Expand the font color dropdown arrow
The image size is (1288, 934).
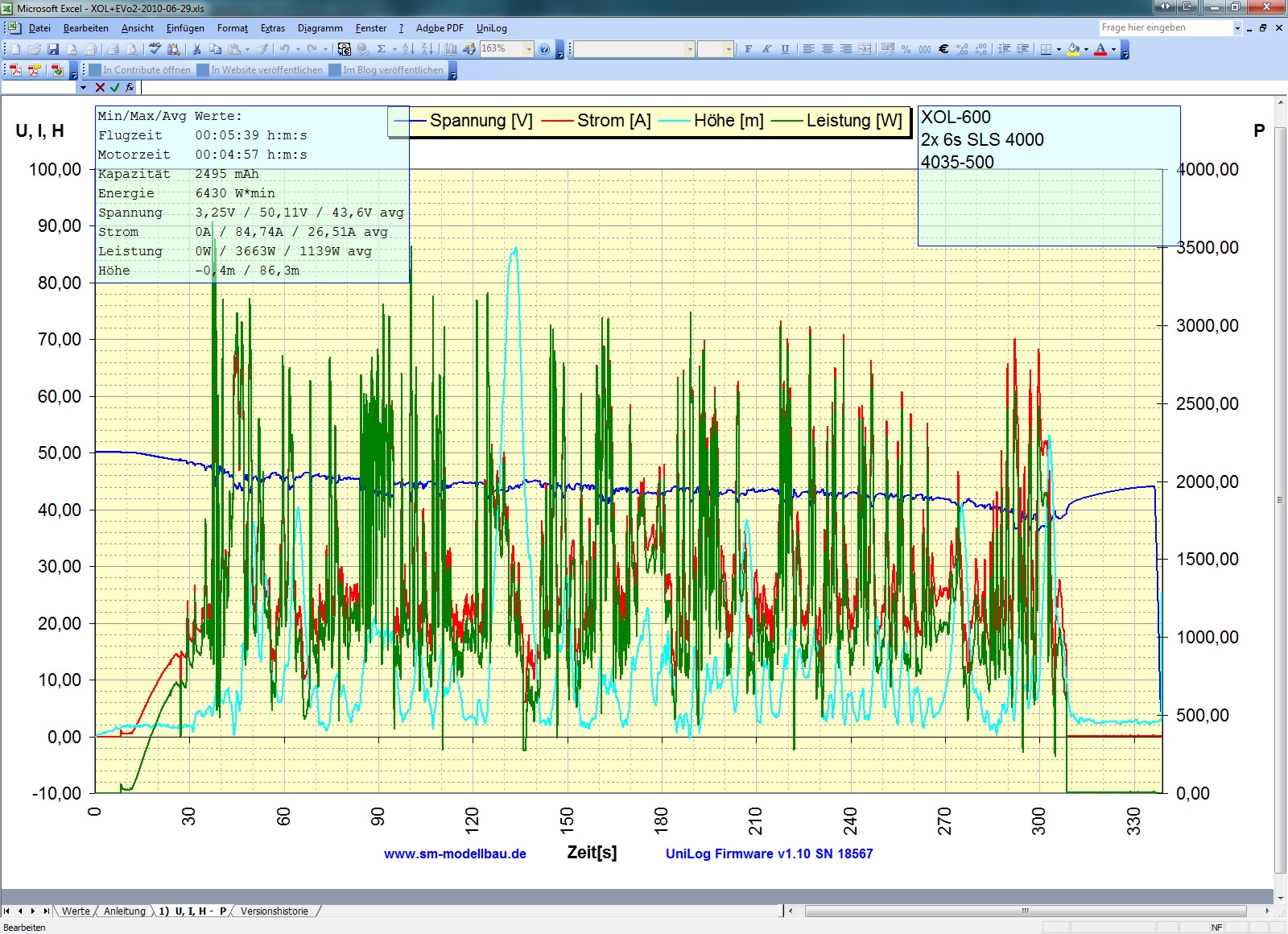point(1113,49)
